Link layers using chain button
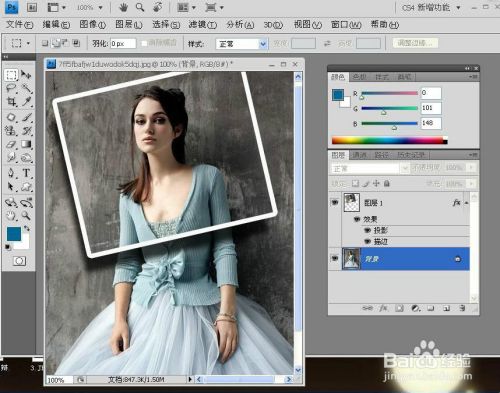The width and height of the screenshot is (500, 393). pyautogui.click(x=367, y=308)
